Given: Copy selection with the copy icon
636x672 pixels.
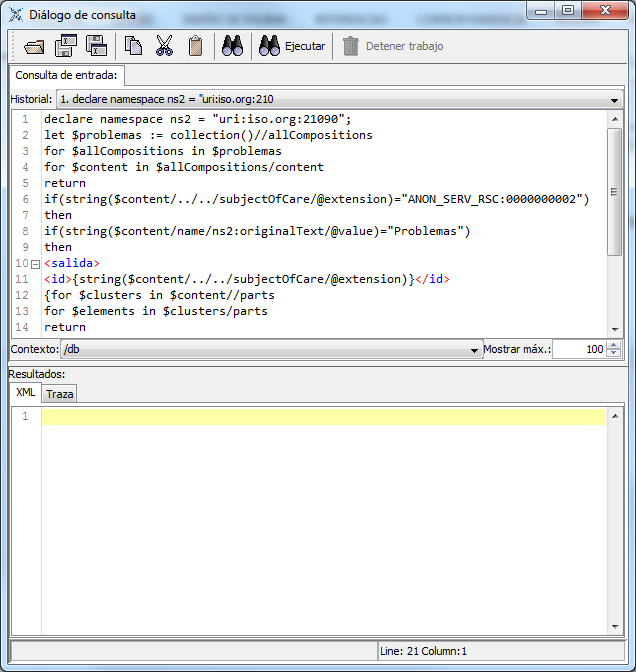Looking at the screenshot, I should (x=133, y=46).
